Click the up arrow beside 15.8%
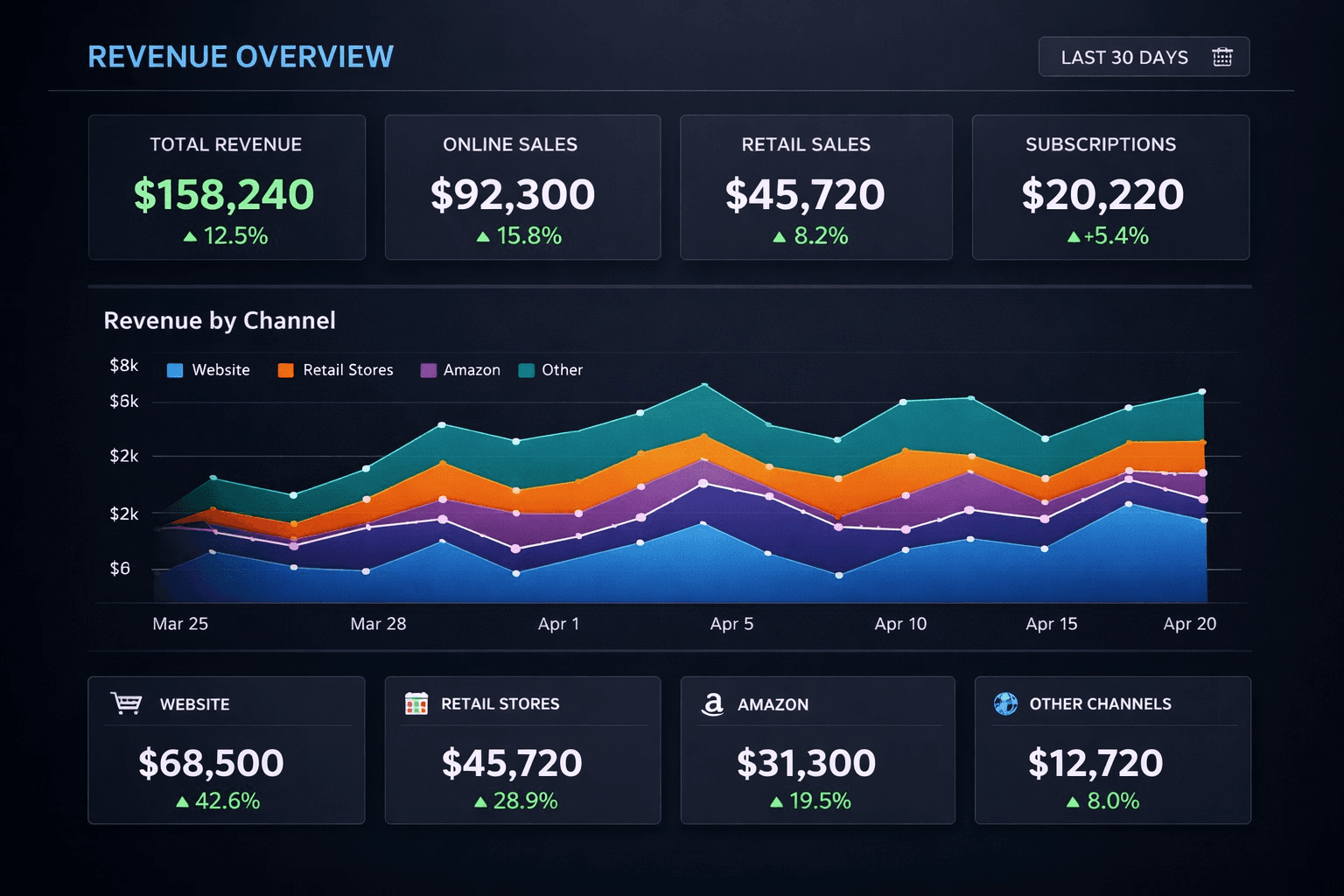The width and height of the screenshot is (1344, 896). click(x=483, y=236)
